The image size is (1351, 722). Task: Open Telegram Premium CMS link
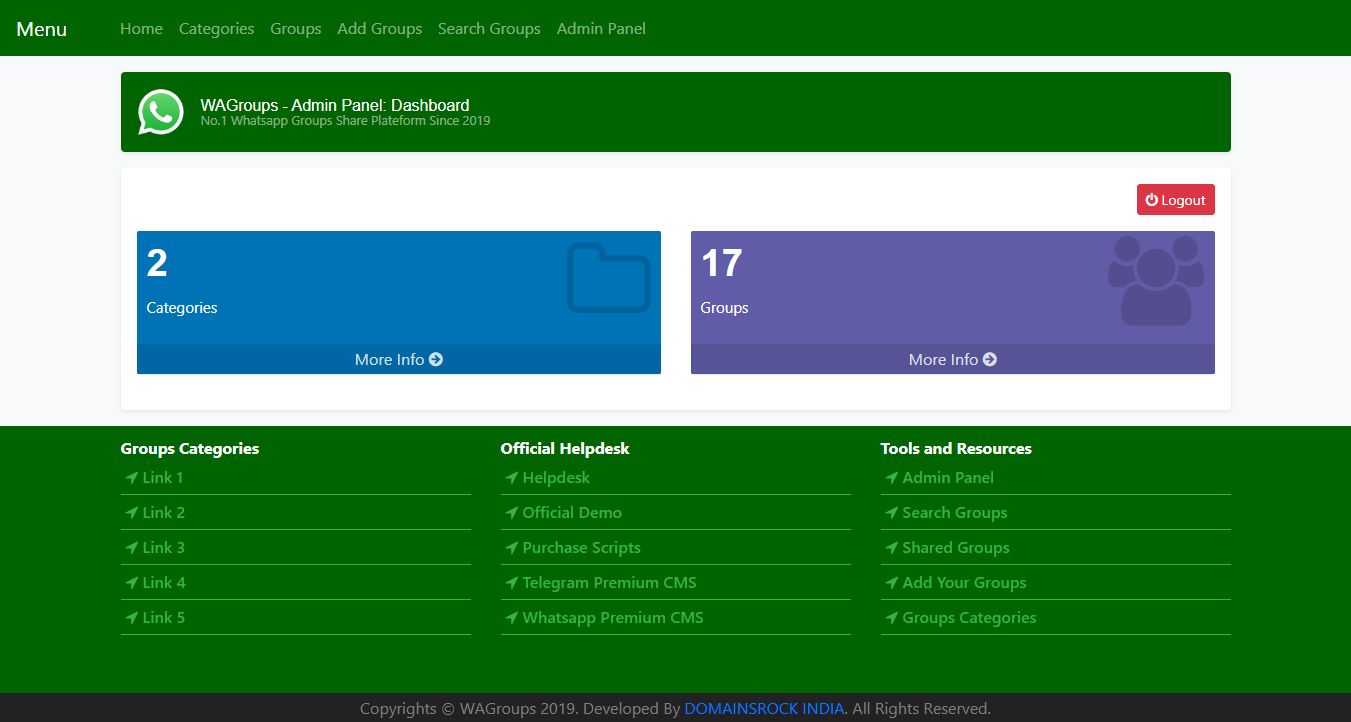pos(609,583)
